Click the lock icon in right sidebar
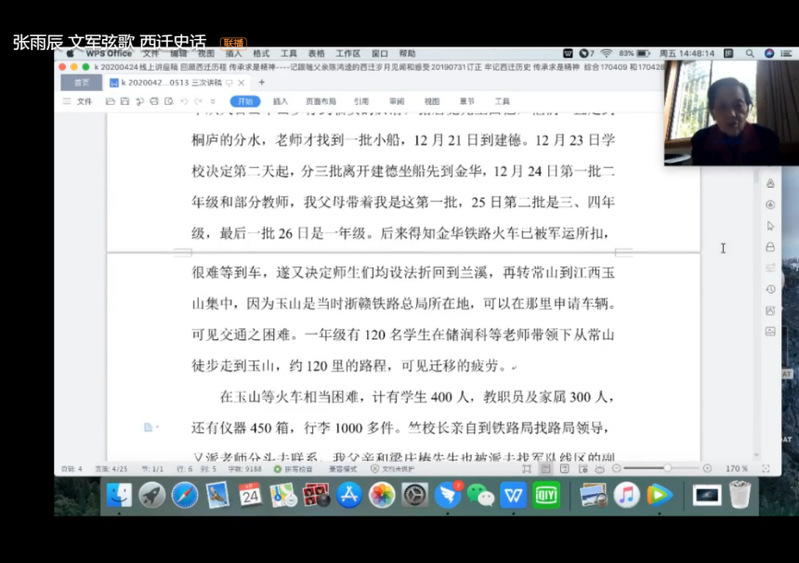This screenshot has height=563, width=799. [770, 246]
